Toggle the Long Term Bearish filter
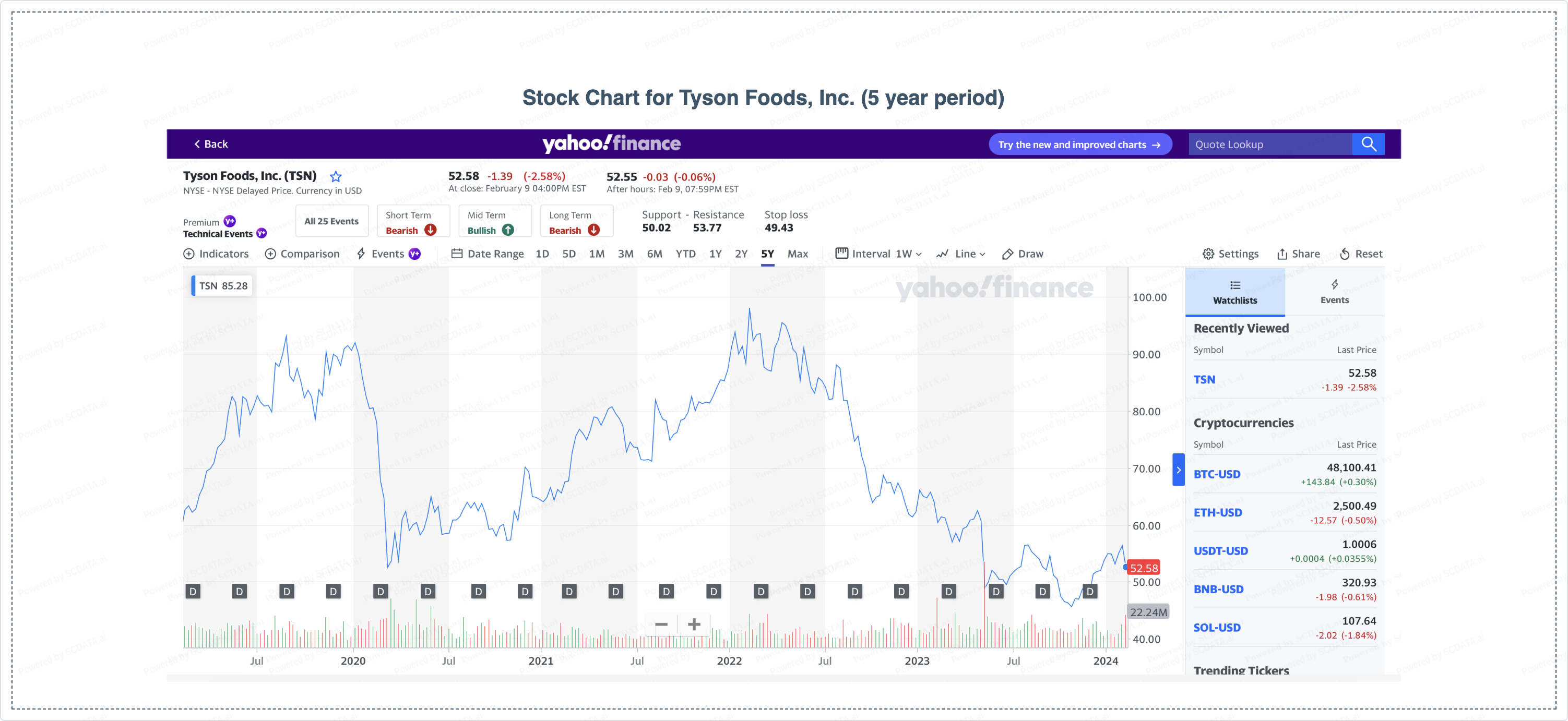 point(576,223)
